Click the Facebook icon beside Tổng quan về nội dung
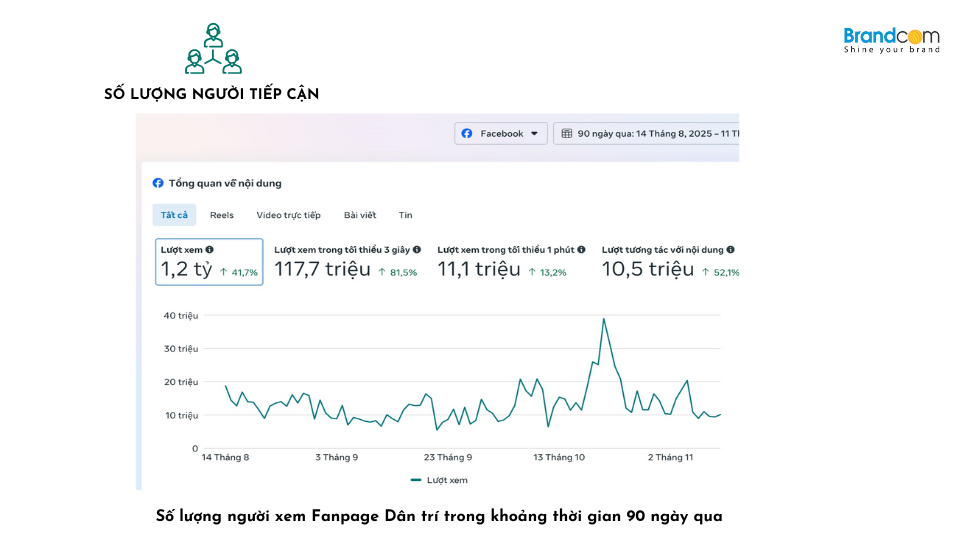Image resolution: width=960 pixels, height=540 pixels. (158, 183)
